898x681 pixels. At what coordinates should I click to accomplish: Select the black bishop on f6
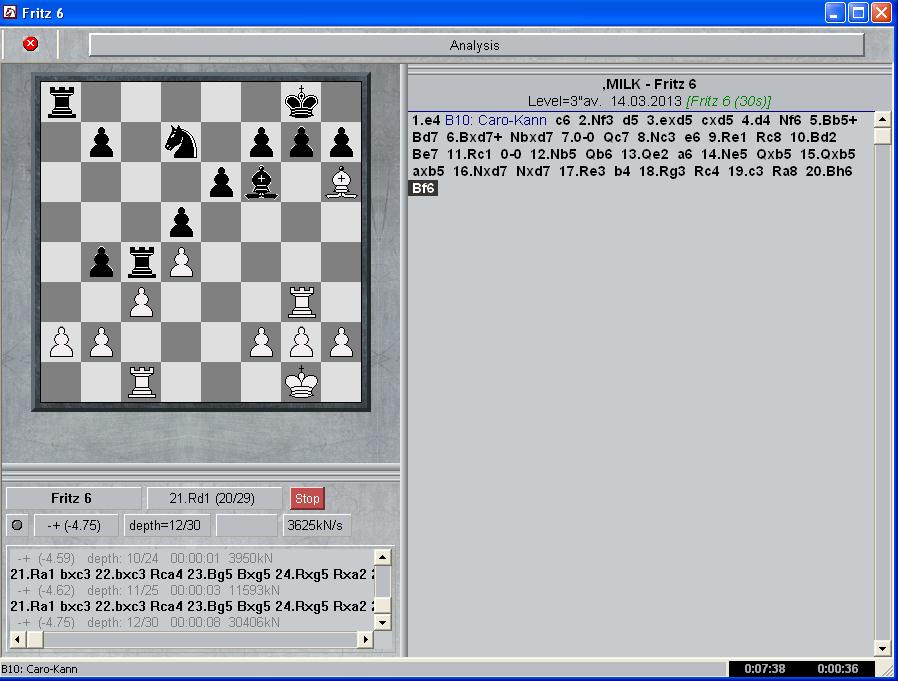tap(261, 182)
